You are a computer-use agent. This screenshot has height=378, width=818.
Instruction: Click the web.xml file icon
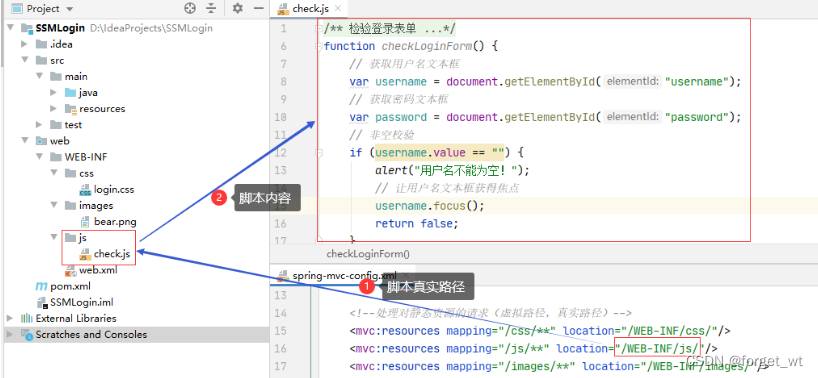[x=70, y=271]
